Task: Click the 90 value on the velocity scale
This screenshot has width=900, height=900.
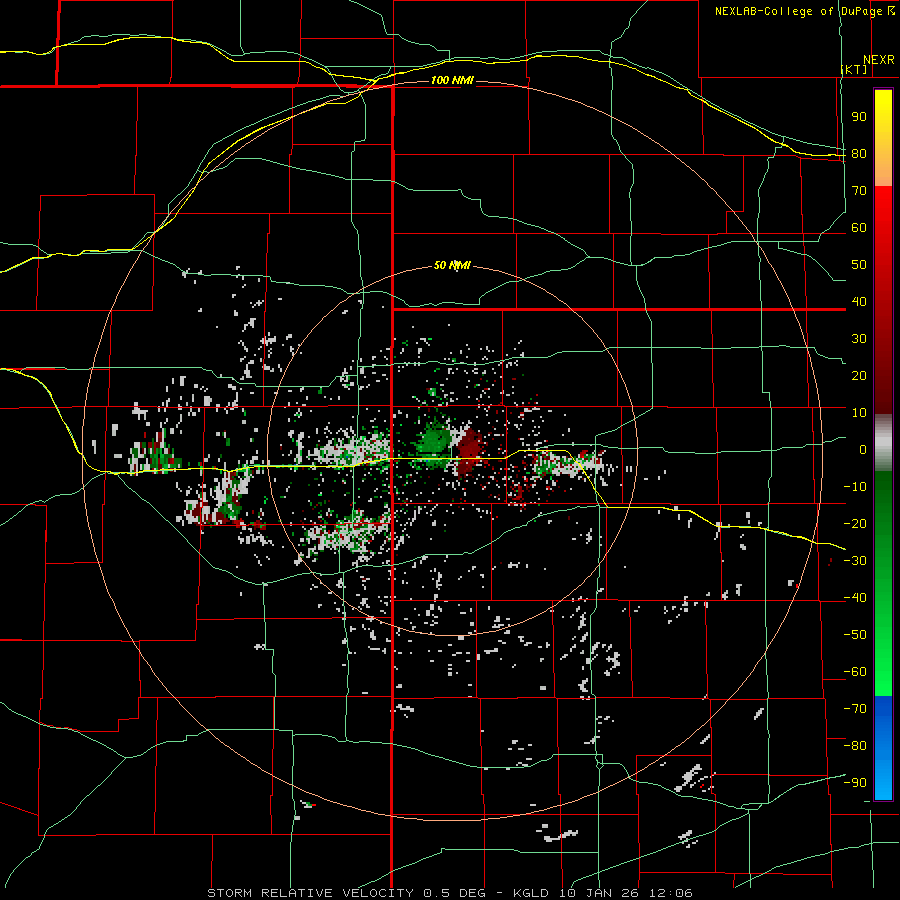Action: coord(859,117)
